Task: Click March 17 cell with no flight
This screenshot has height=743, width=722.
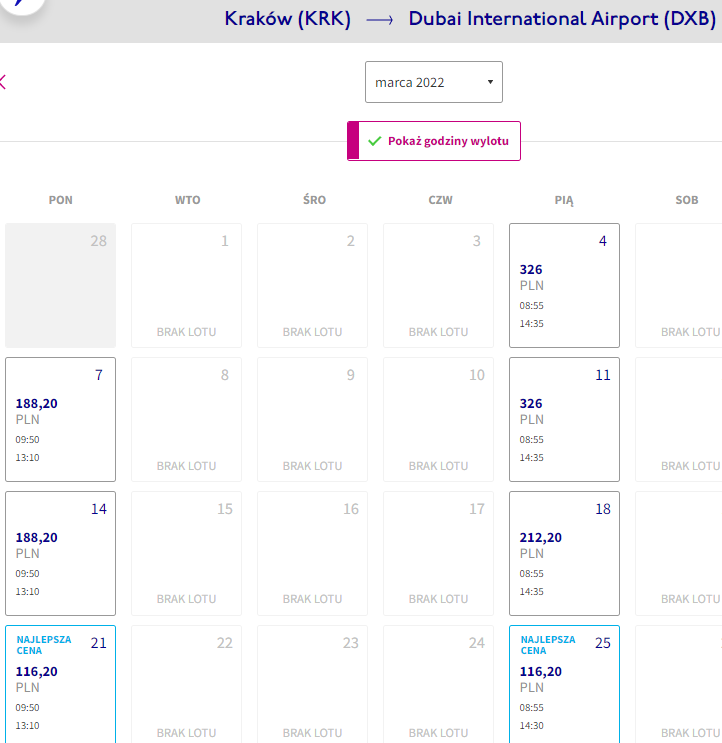Action: [x=438, y=553]
